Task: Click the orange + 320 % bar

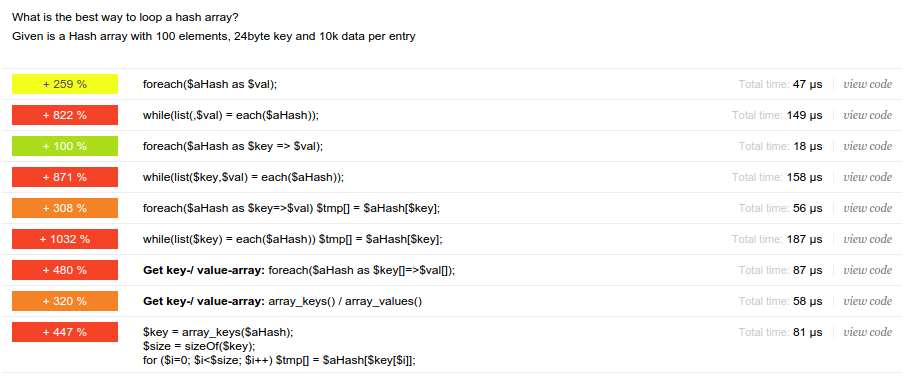Action: [65, 301]
